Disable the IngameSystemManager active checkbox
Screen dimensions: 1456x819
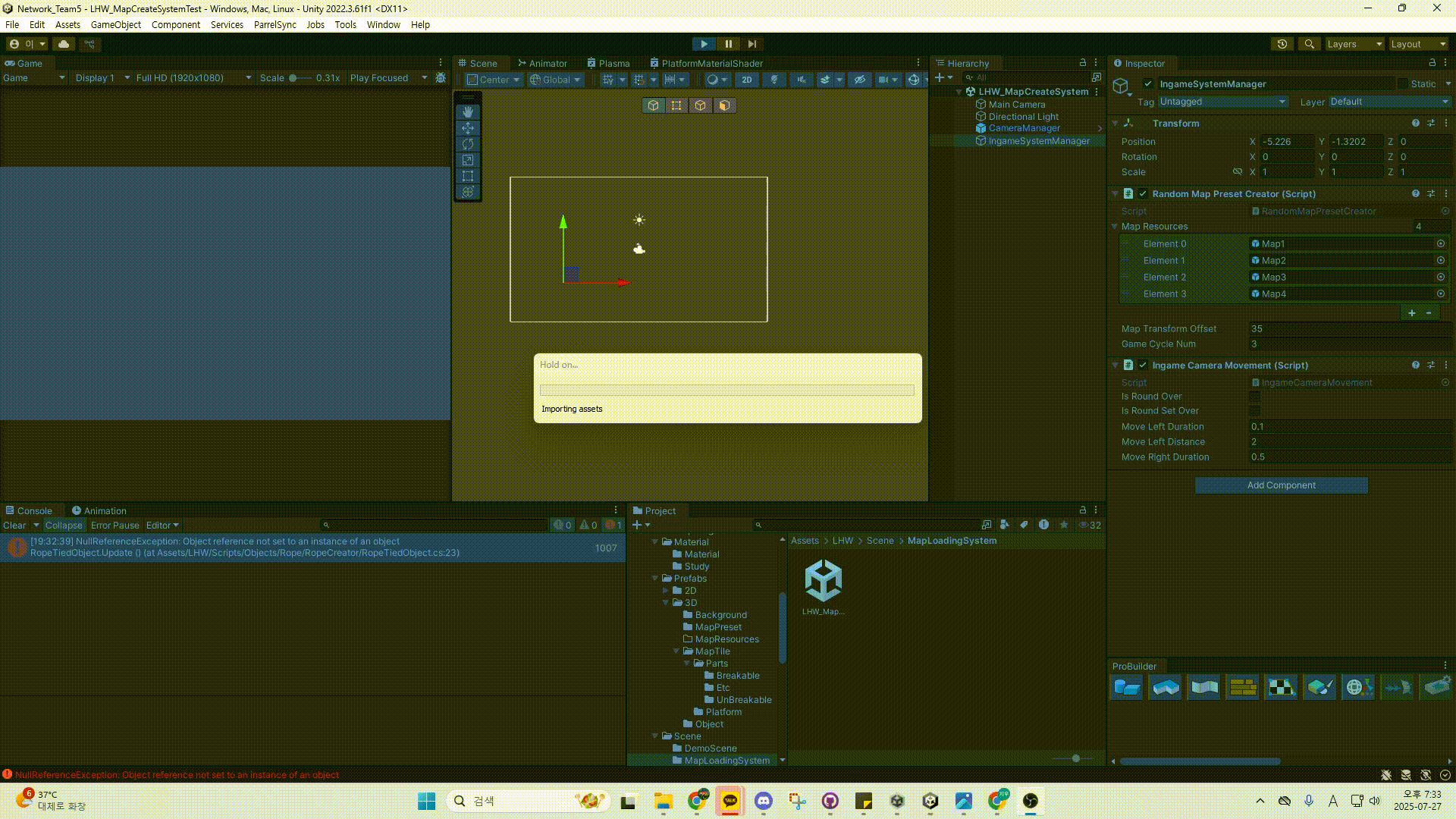click(1148, 84)
